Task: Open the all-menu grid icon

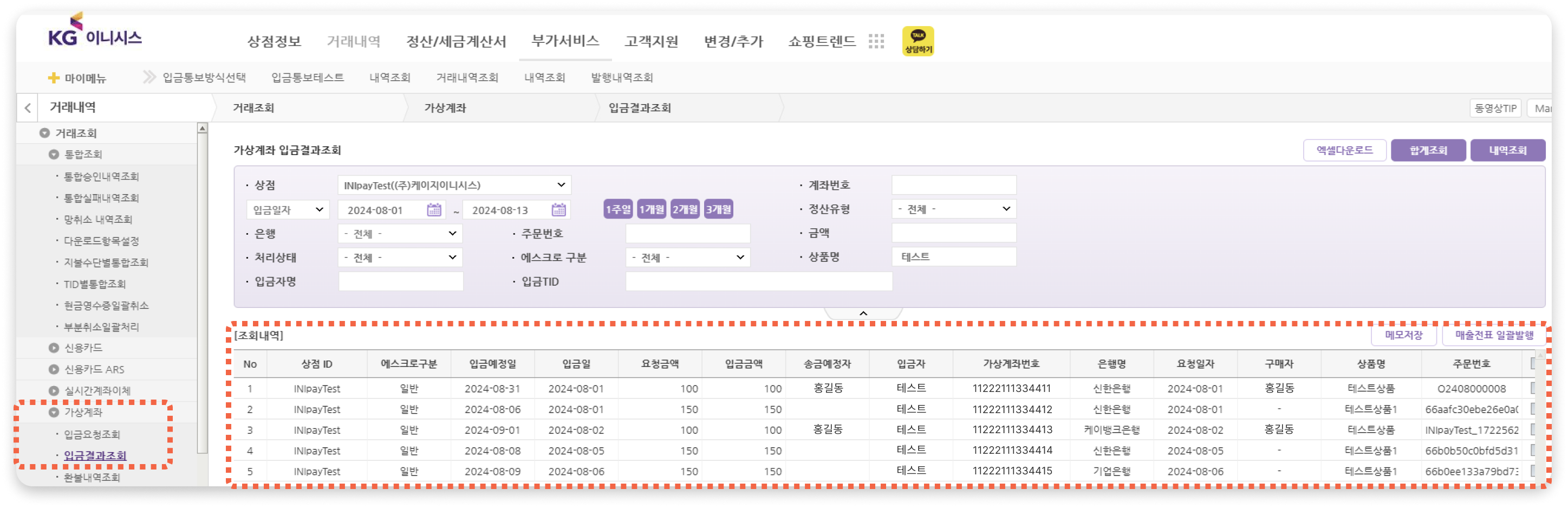Action: click(x=876, y=41)
